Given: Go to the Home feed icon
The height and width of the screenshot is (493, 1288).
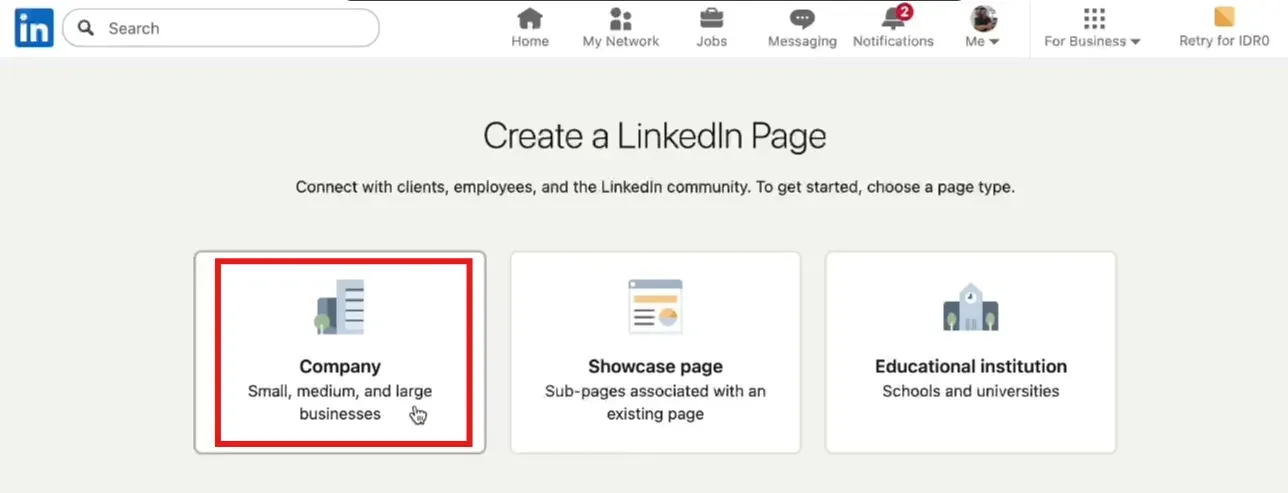Looking at the screenshot, I should click(x=530, y=18).
